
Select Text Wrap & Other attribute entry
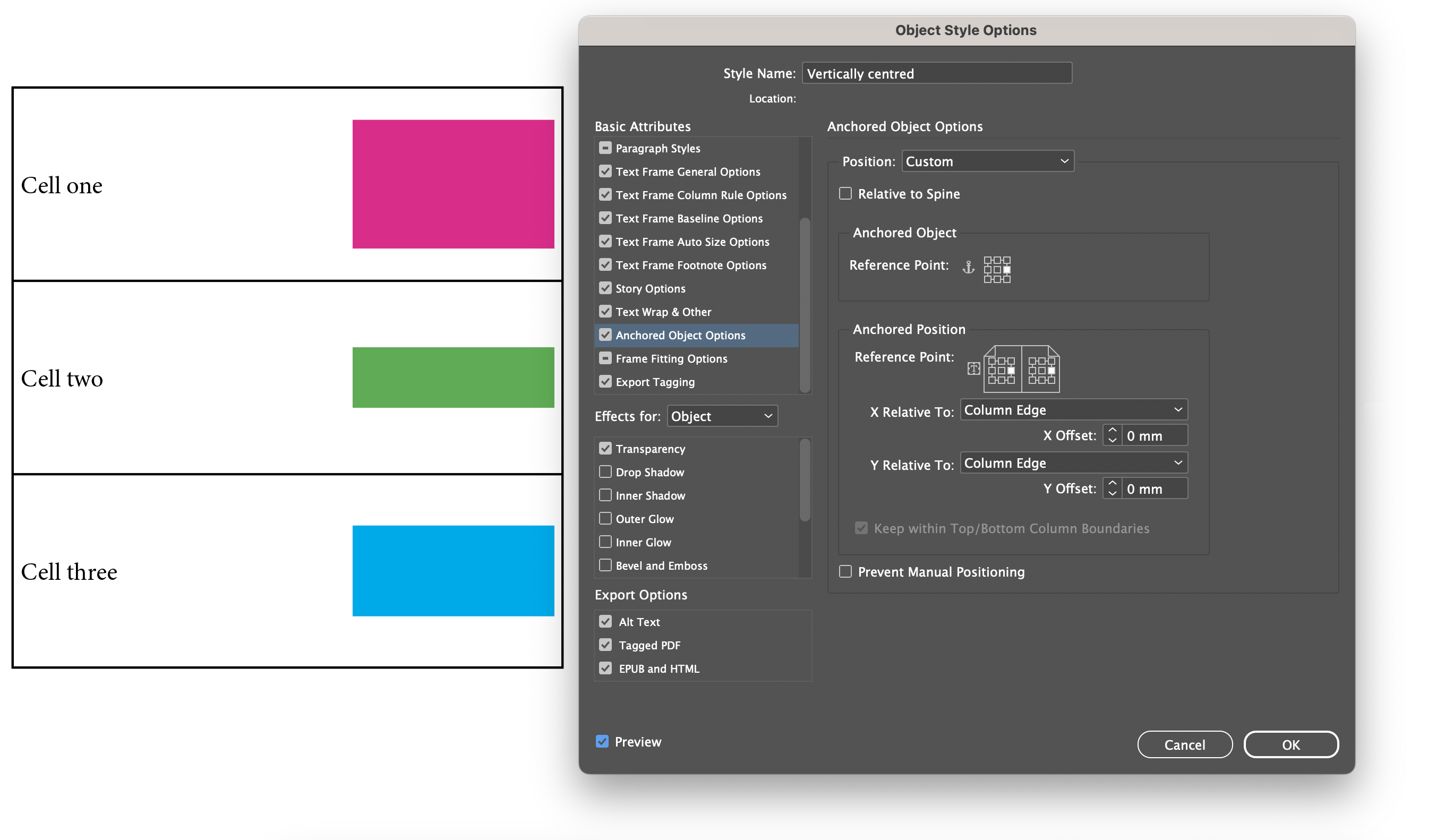pyautogui.click(x=663, y=312)
